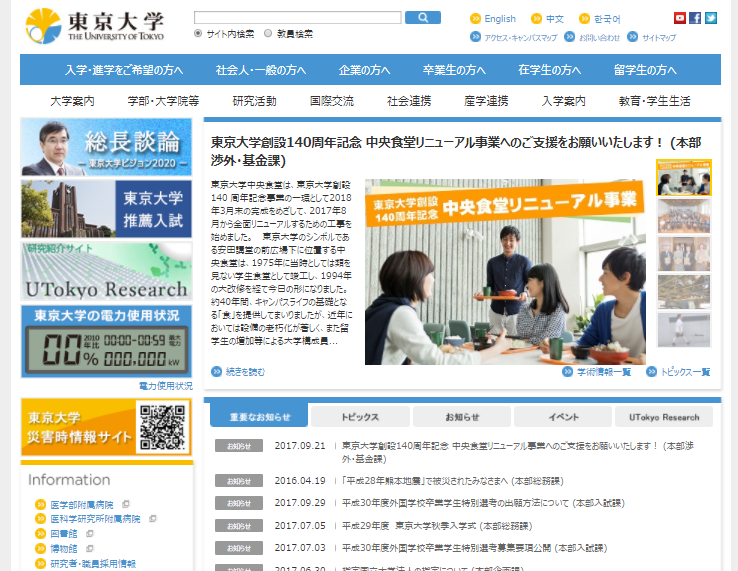Open 社会人・一般の方へ menu
The image size is (738, 571).
click(261, 70)
